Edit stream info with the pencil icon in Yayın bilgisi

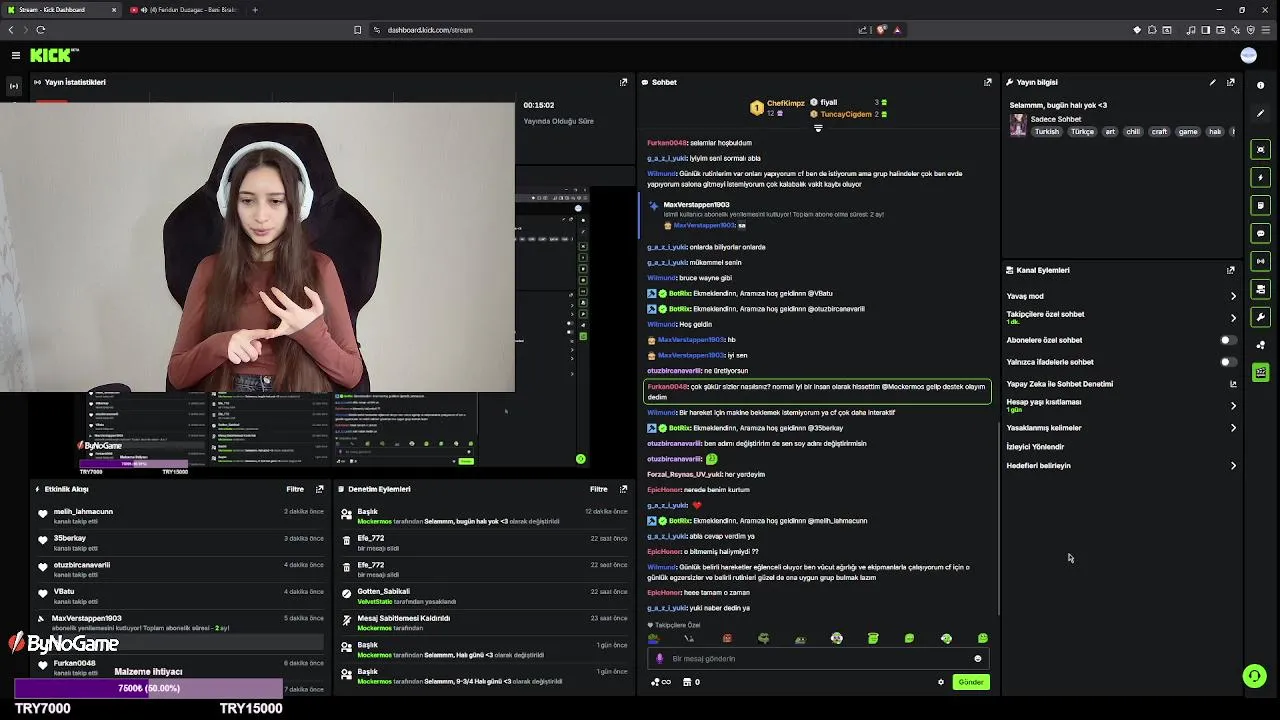coord(1212,82)
